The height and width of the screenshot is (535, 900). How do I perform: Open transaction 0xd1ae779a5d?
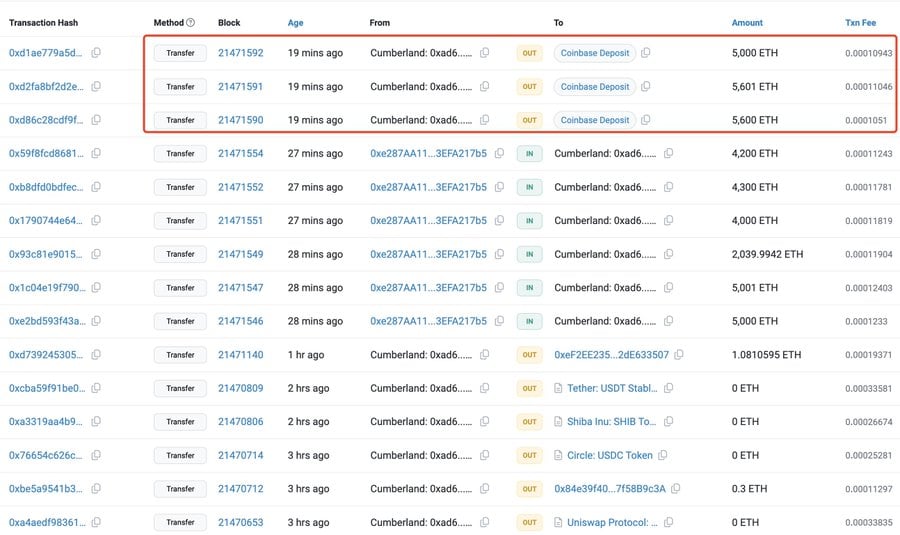tap(45, 53)
